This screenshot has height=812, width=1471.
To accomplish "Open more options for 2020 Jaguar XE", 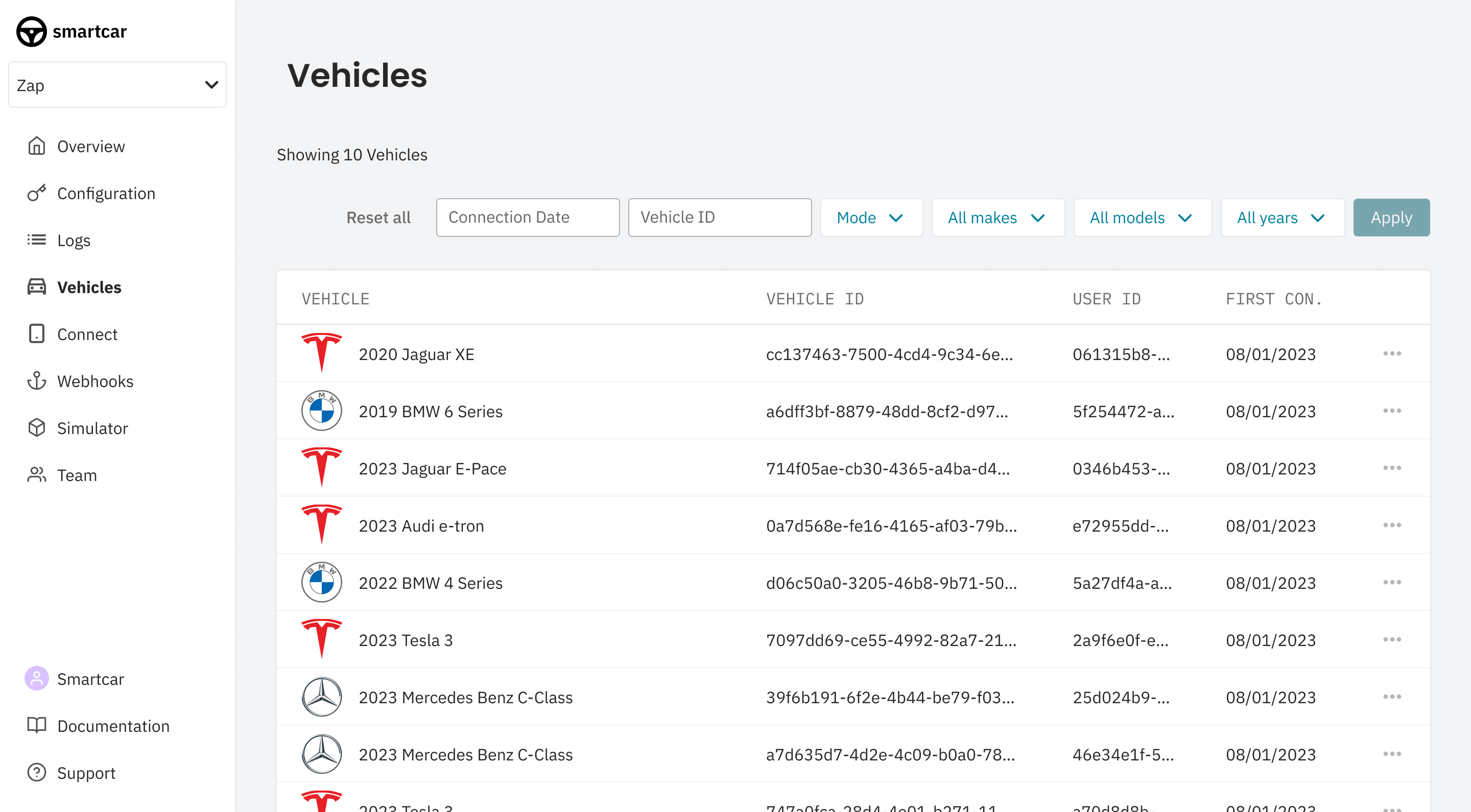I will 1392,353.
